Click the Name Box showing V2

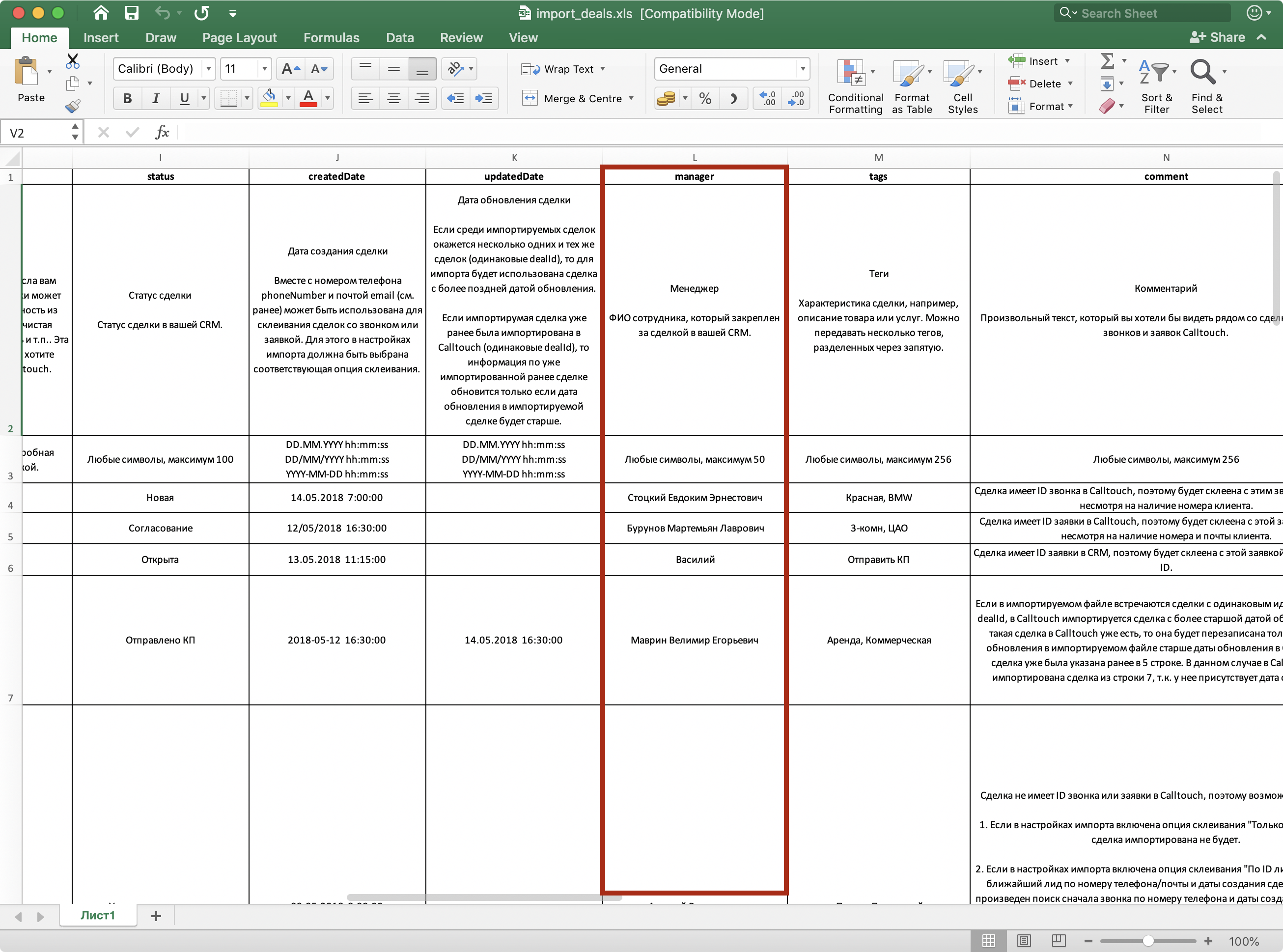[36, 133]
